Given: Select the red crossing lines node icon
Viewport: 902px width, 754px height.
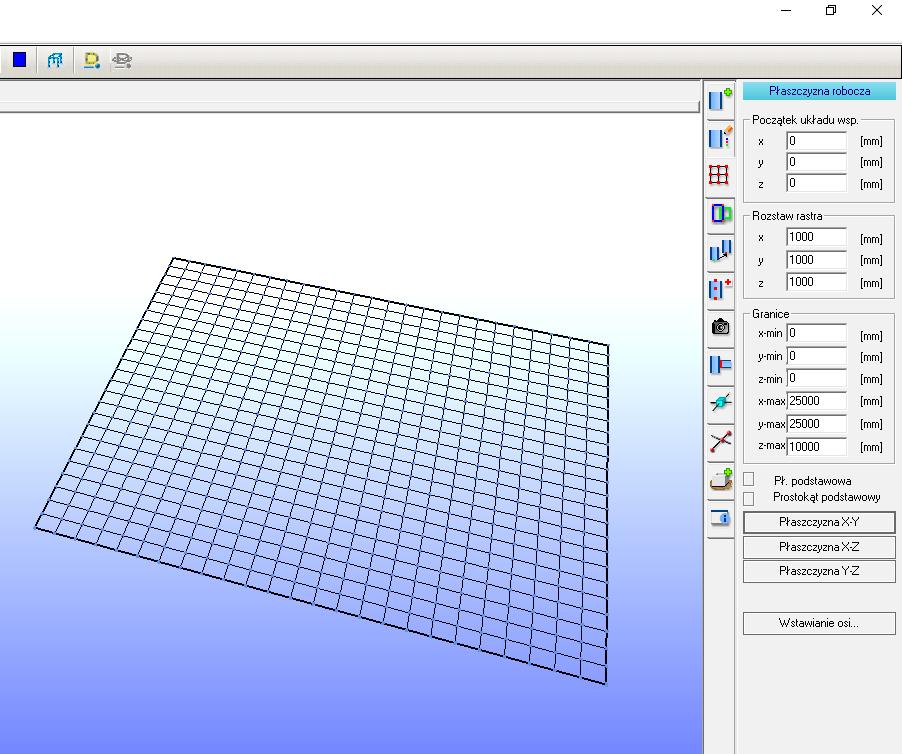Looking at the screenshot, I should [720, 441].
